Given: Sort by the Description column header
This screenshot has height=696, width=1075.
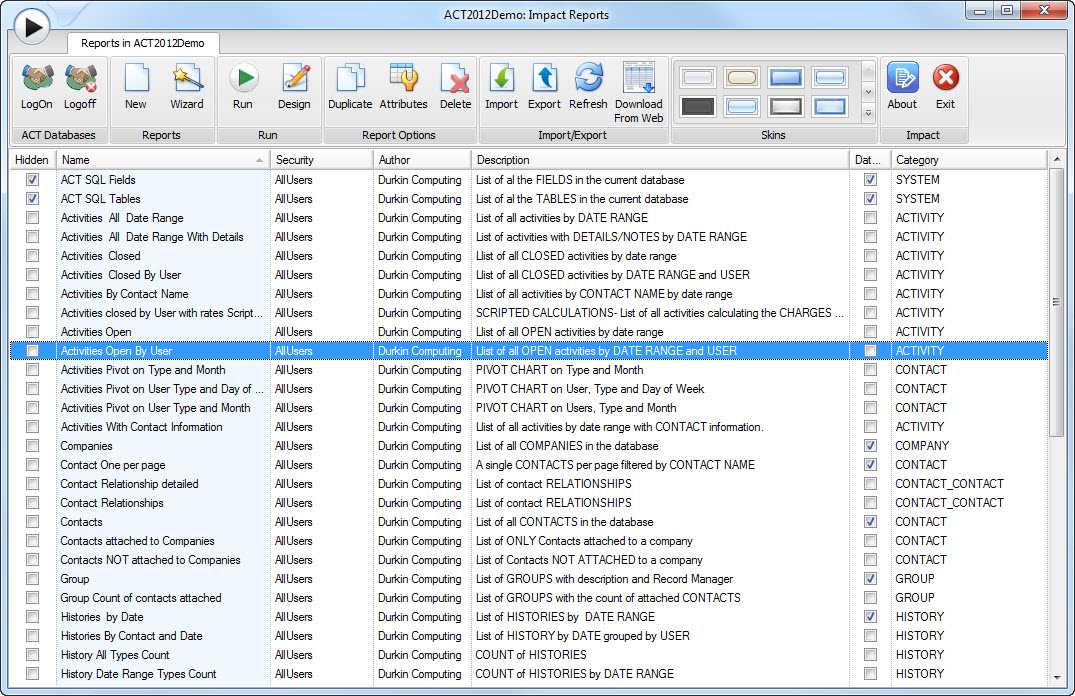Looking at the screenshot, I should click(660, 160).
